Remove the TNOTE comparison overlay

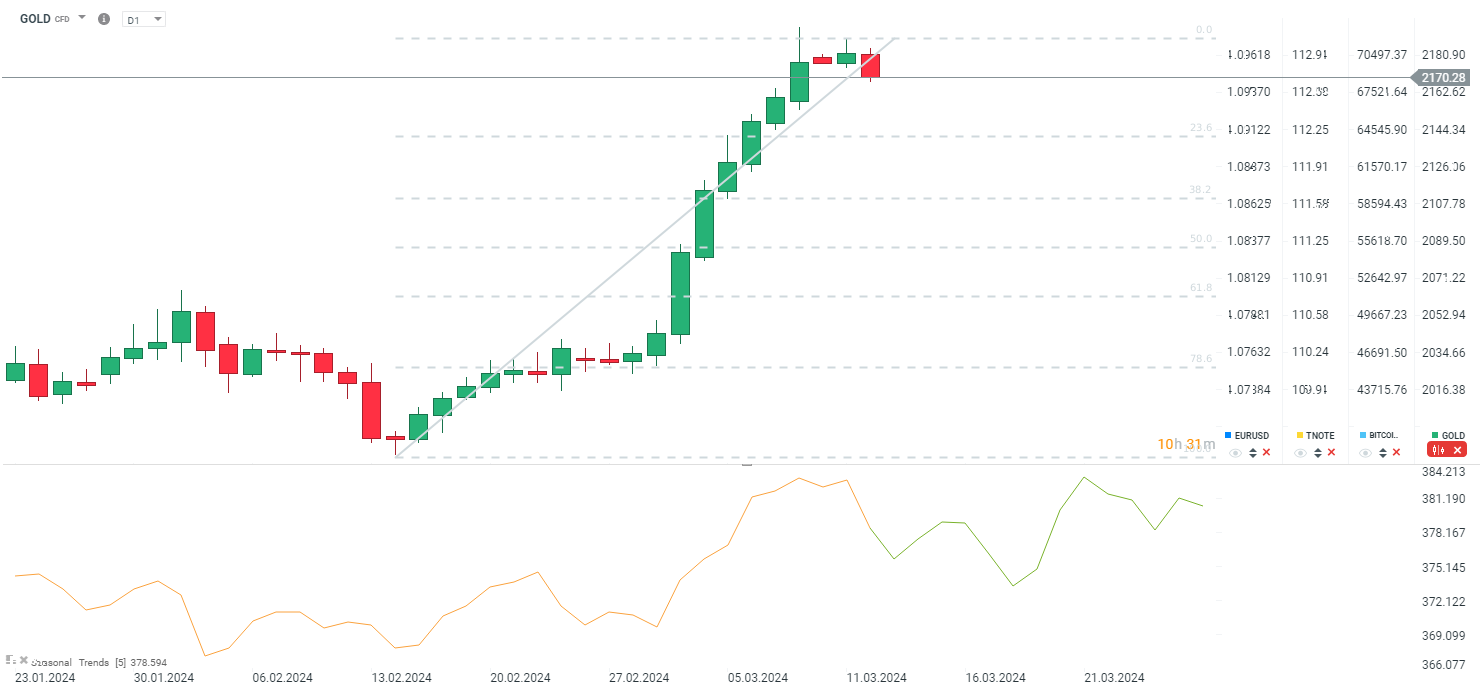click(x=1331, y=453)
